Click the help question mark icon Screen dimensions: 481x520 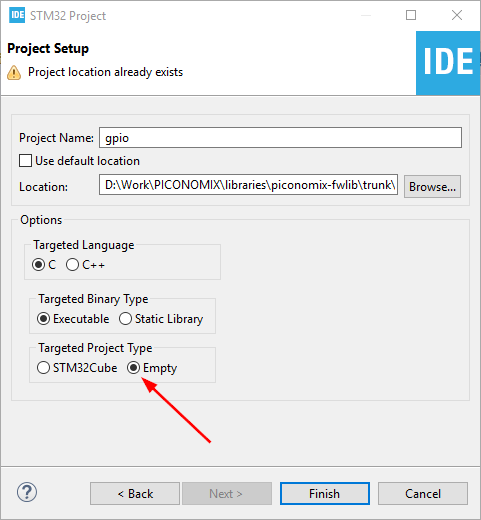[27, 492]
